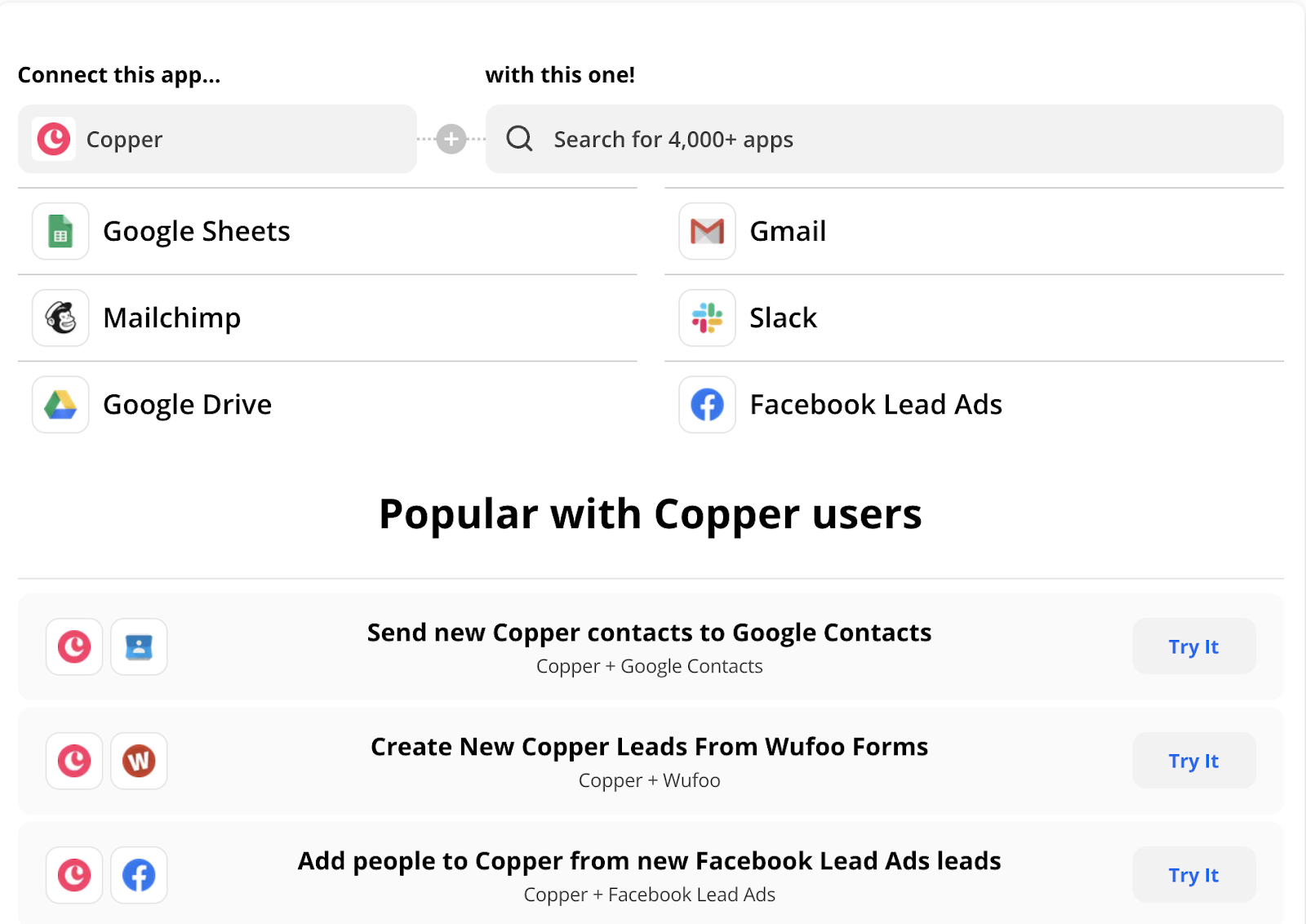
Task: Click the Facebook icon in the integration row
Action: point(139,875)
